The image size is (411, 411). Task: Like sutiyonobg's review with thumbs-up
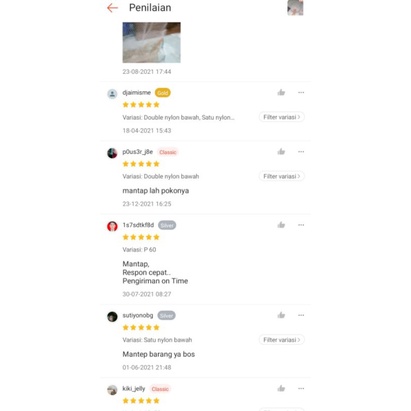click(x=281, y=315)
